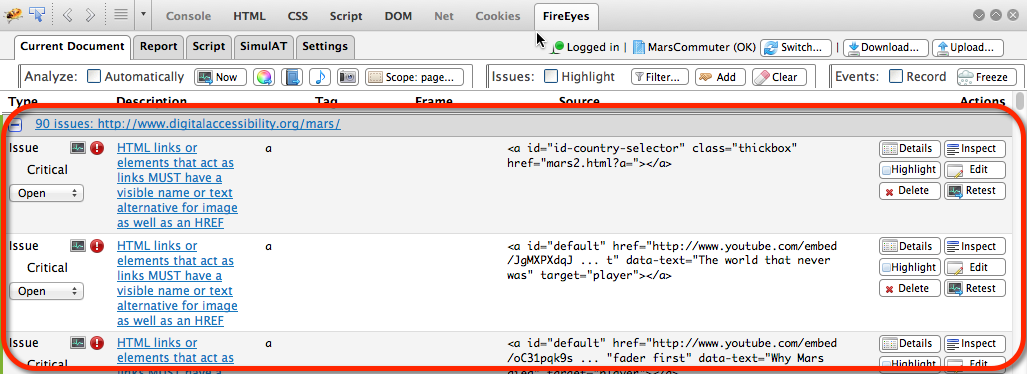Click the blue page analysis icon
1027x374 pixels.
point(292,77)
